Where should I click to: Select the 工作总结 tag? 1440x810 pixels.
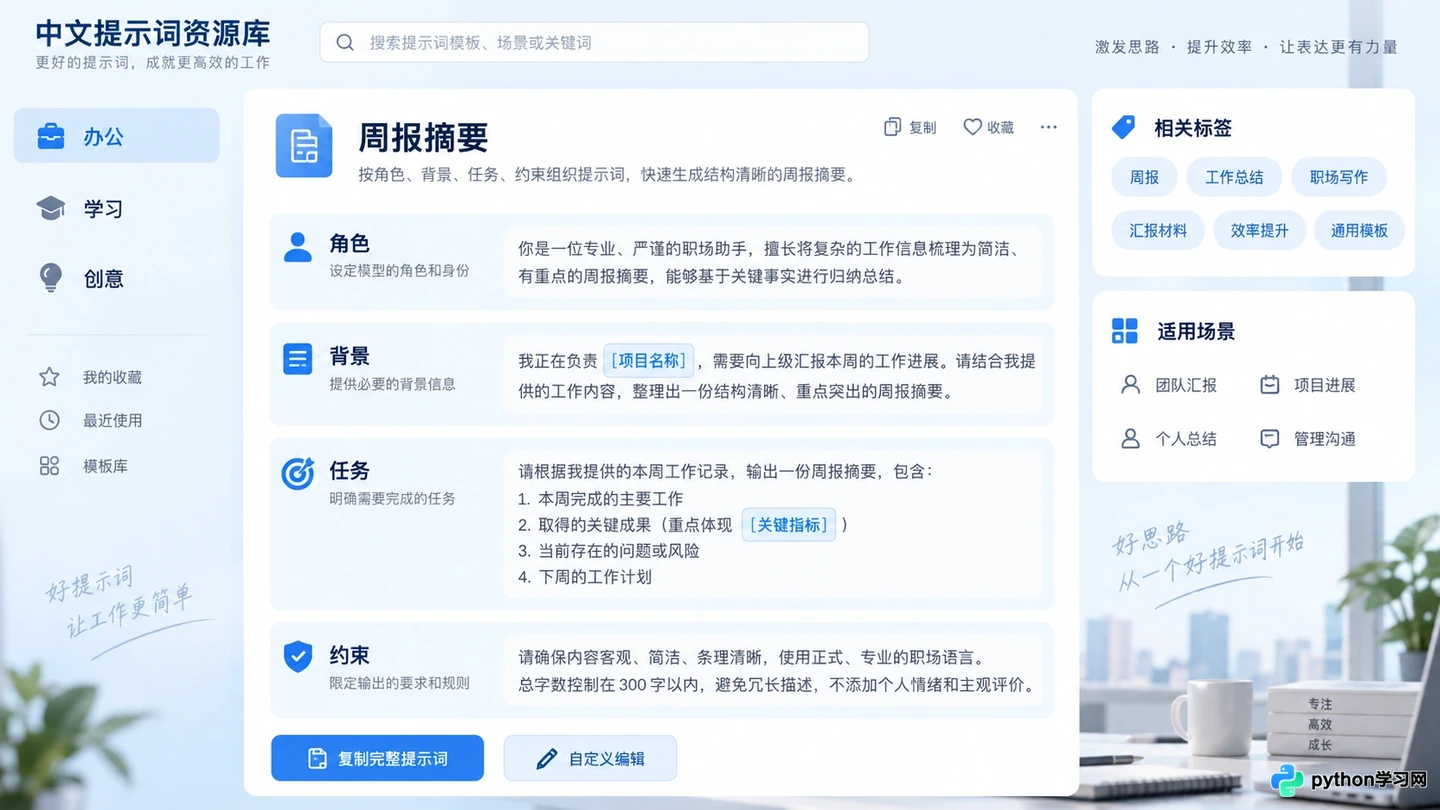pos(1234,177)
